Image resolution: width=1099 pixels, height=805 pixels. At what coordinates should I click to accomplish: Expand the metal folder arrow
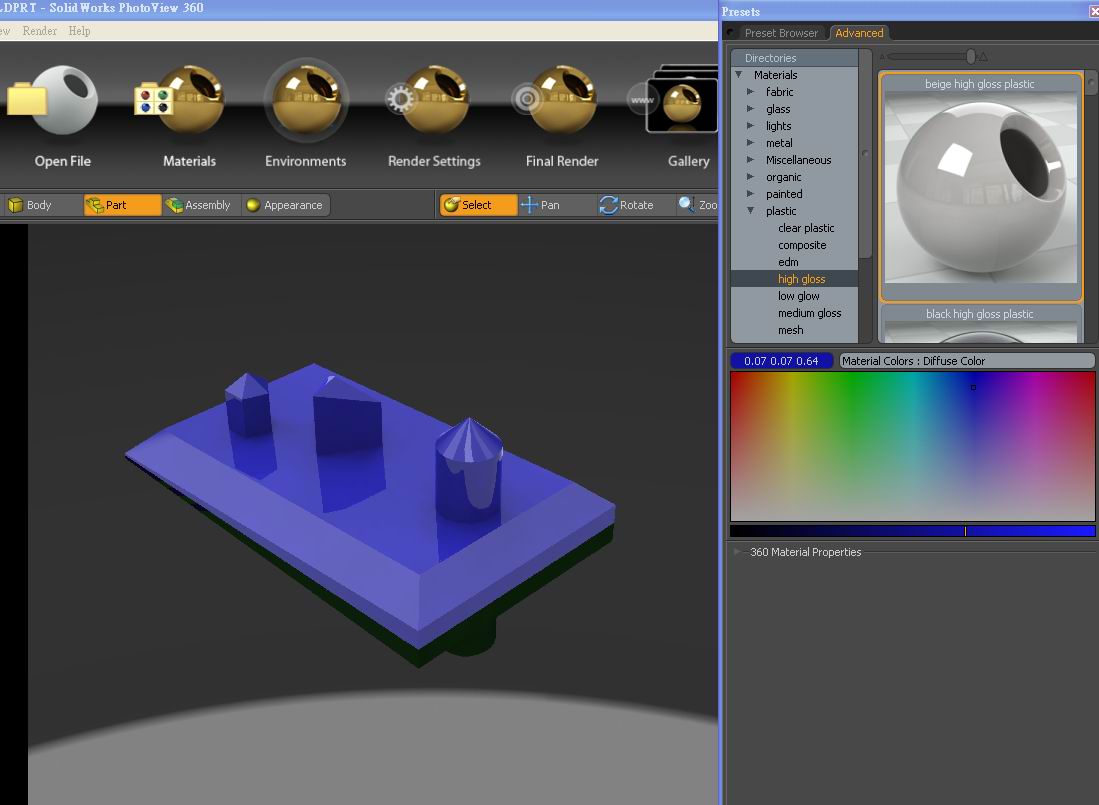(751, 143)
